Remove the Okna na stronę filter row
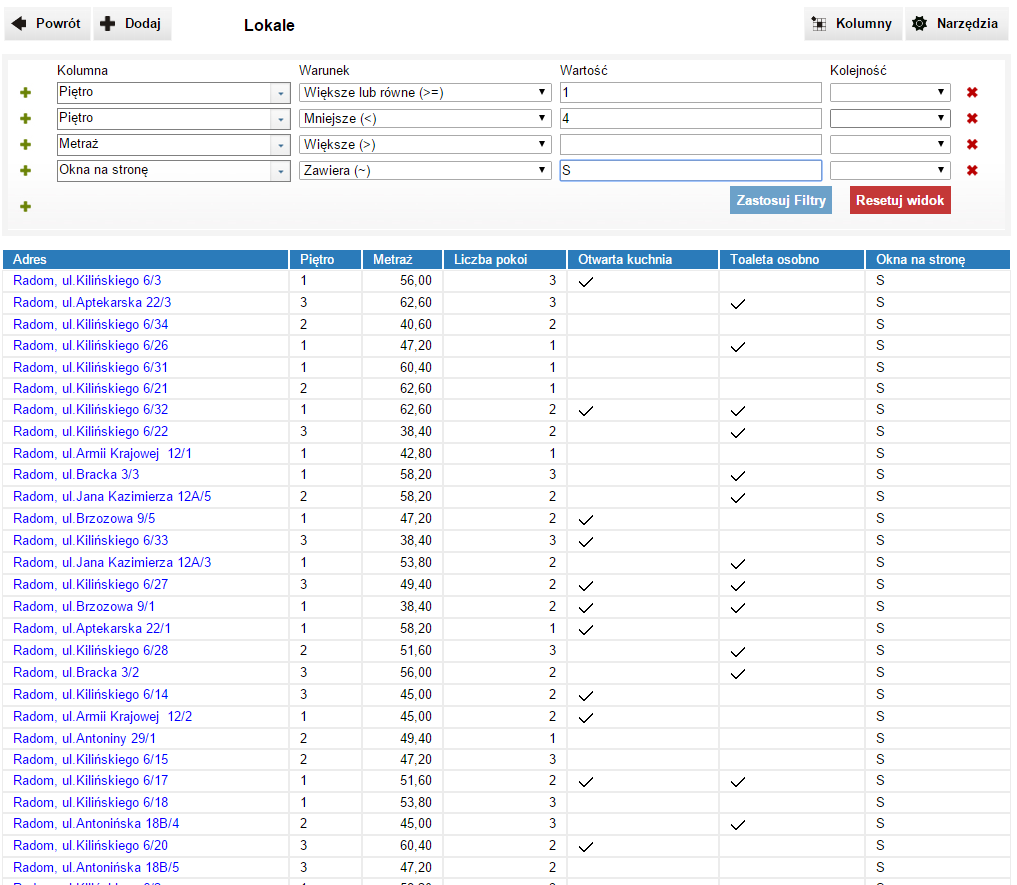Screen dimensions: 1017x885 click(971, 171)
